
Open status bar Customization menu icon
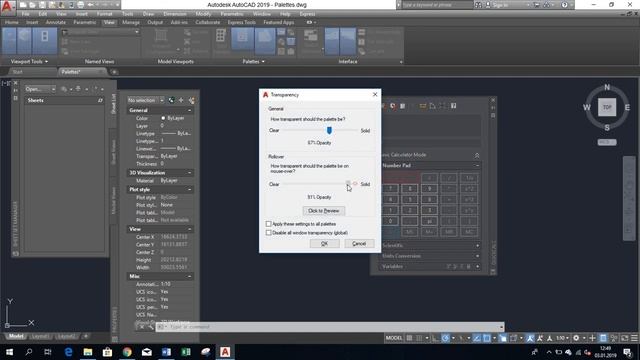[x=634, y=338]
